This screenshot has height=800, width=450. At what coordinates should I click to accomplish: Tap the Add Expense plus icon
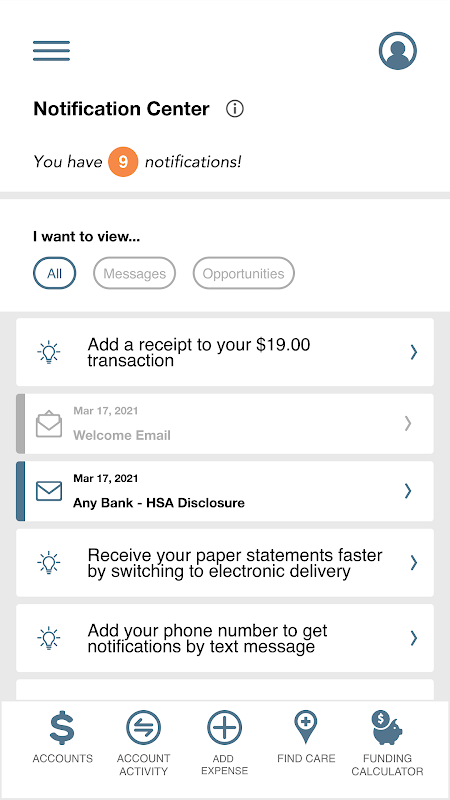(224, 728)
